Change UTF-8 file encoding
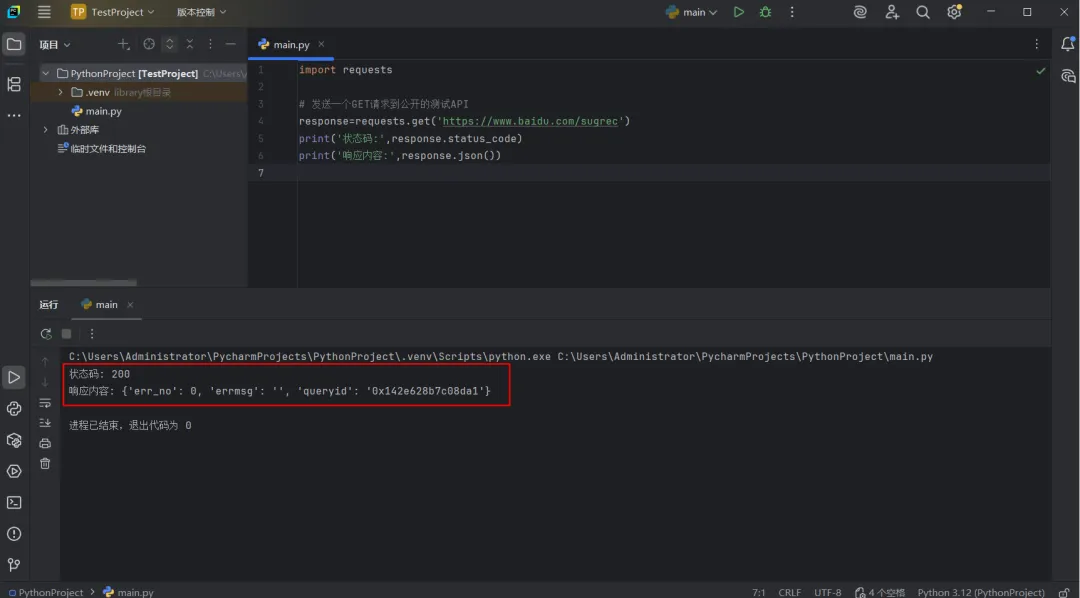1080x598 pixels. 827,592
